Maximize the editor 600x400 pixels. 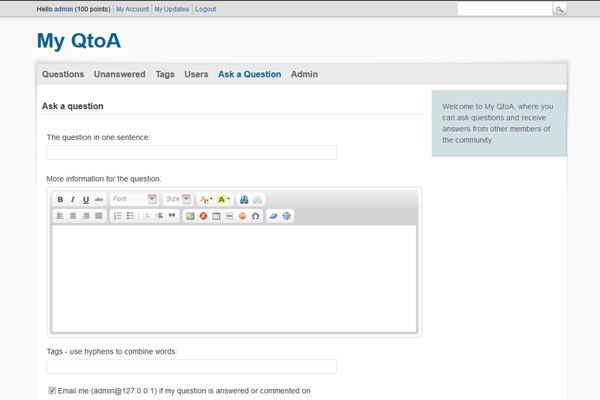pyautogui.click(x=286, y=216)
